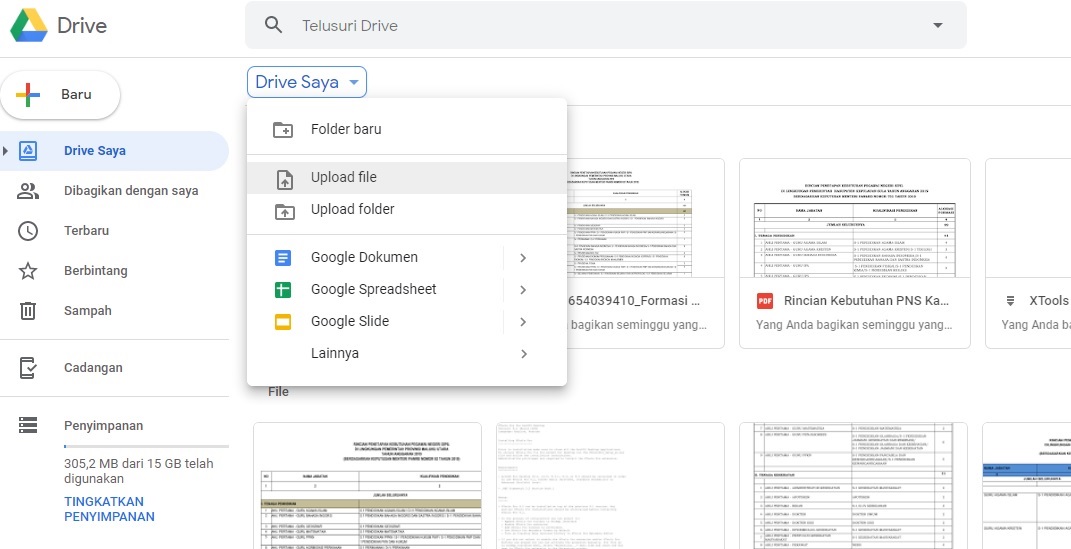Choose Upload folder menu entry
Image resolution: width=1071 pixels, height=549 pixels.
tap(407, 210)
